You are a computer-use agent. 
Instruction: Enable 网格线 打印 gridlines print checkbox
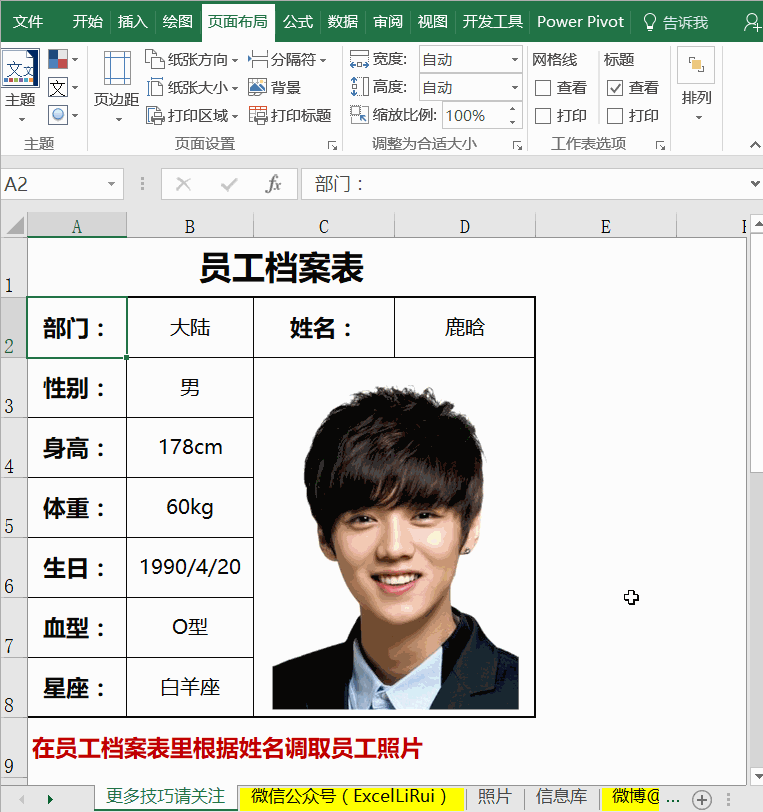click(x=543, y=116)
